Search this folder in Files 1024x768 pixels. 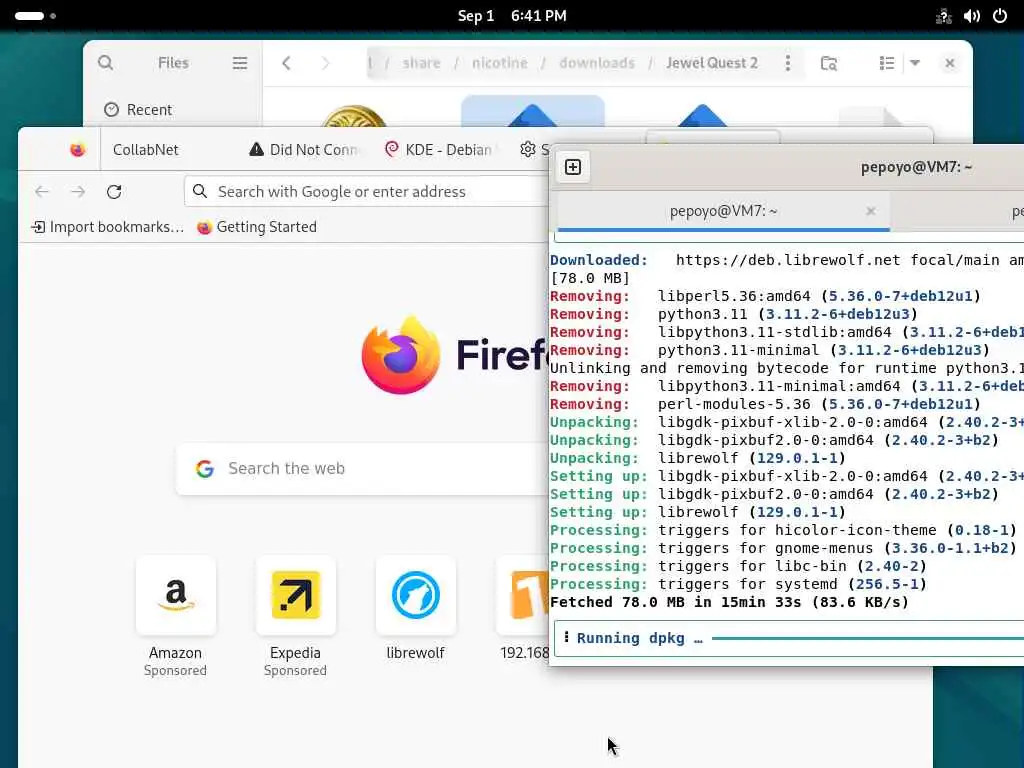[829, 63]
